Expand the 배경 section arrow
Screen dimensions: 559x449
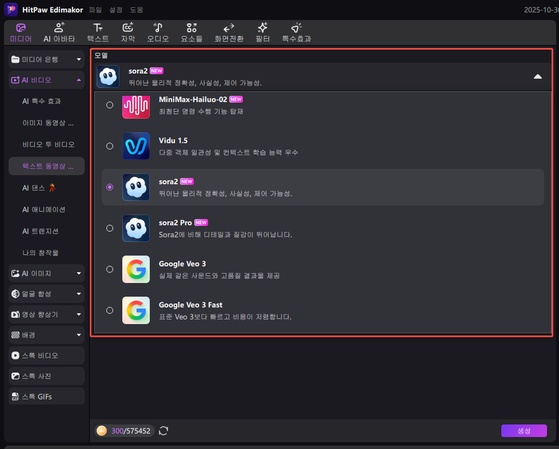pyautogui.click(x=79, y=335)
